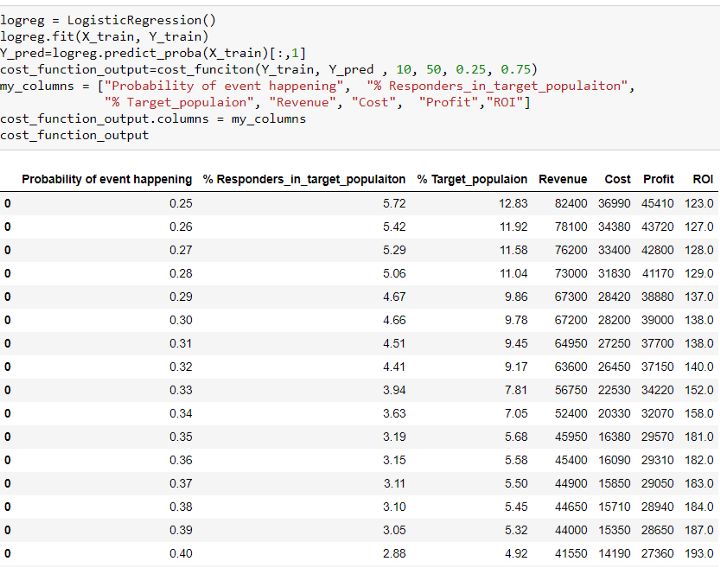Image resolution: width=720 pixels, height=567 pixels.
Task: Click cost value 31830
Action: tap(614, 274)
